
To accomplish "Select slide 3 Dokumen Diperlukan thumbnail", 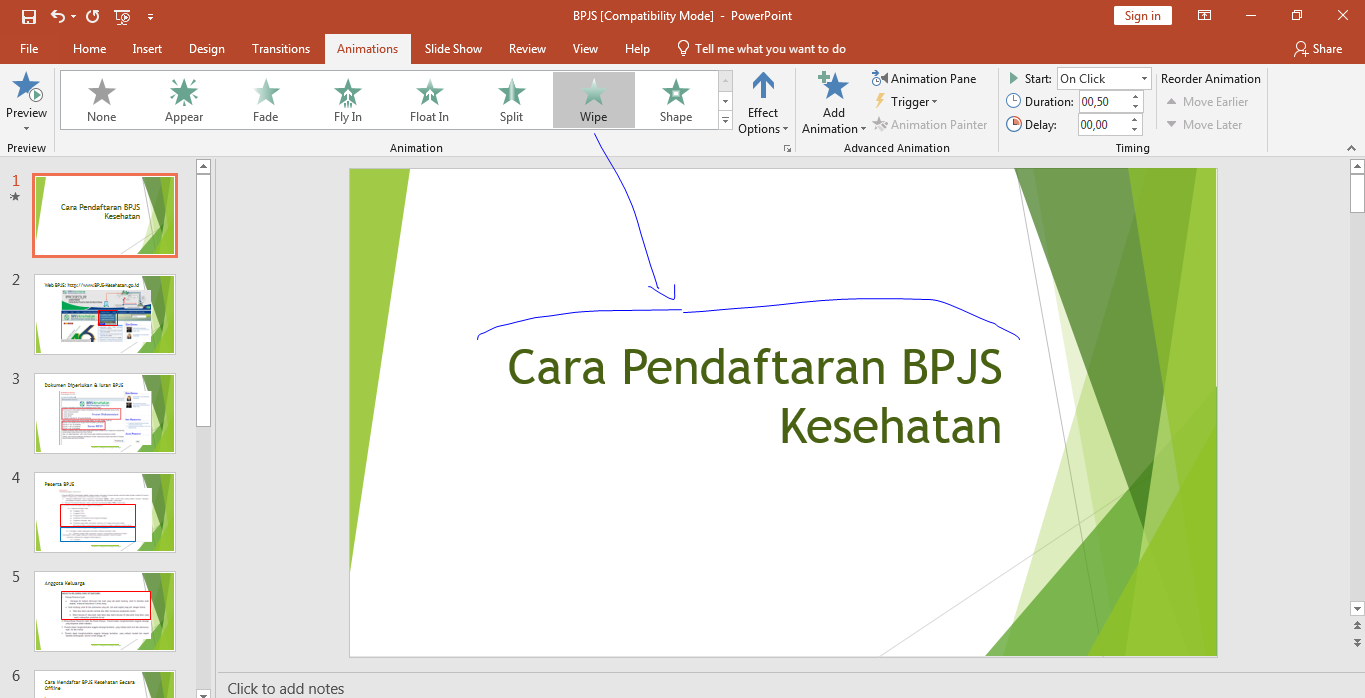I will [x=105, y=414].
